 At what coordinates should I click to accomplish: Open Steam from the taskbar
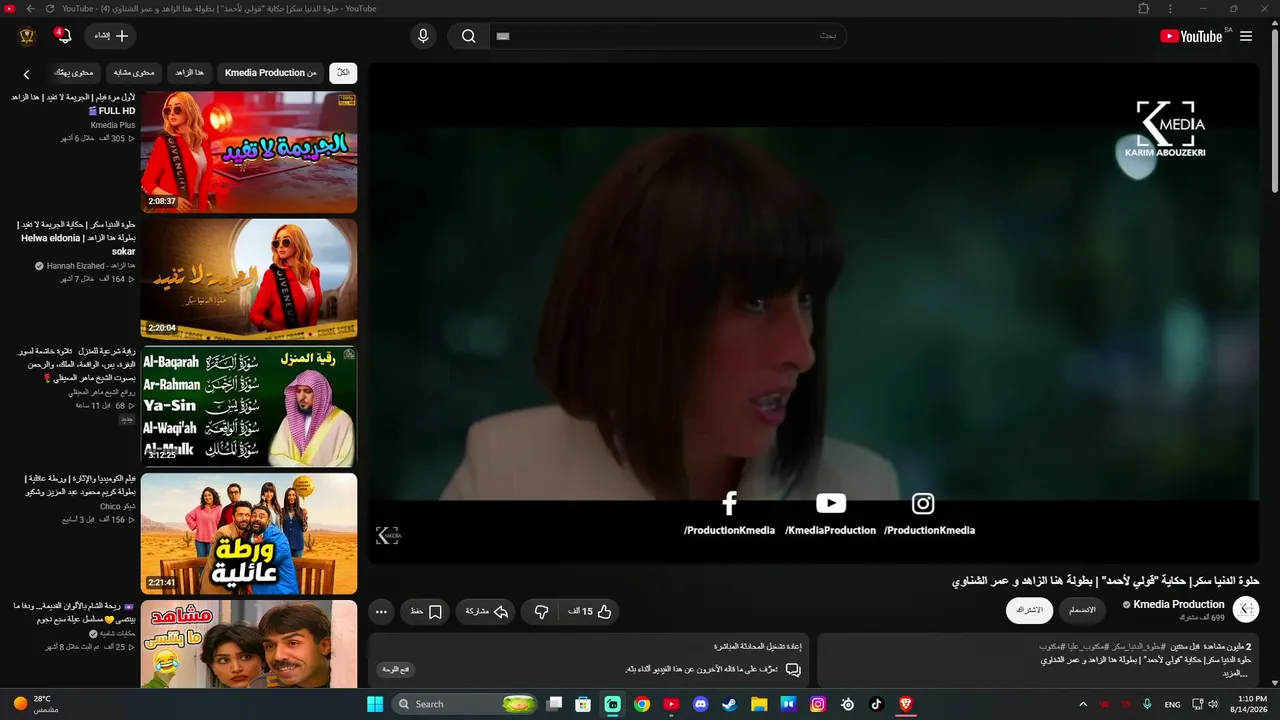click(x=730, y=704)
